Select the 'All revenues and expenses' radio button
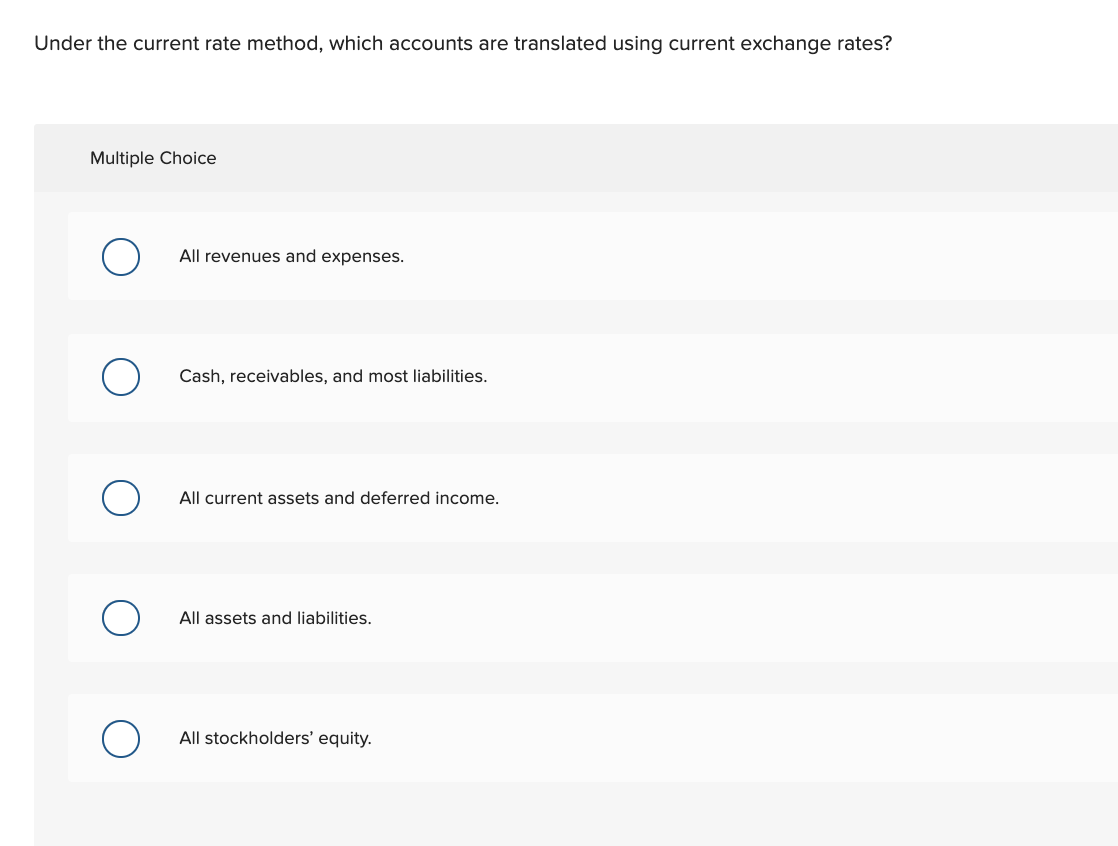The image size is (1118, 846). (120, 256)
